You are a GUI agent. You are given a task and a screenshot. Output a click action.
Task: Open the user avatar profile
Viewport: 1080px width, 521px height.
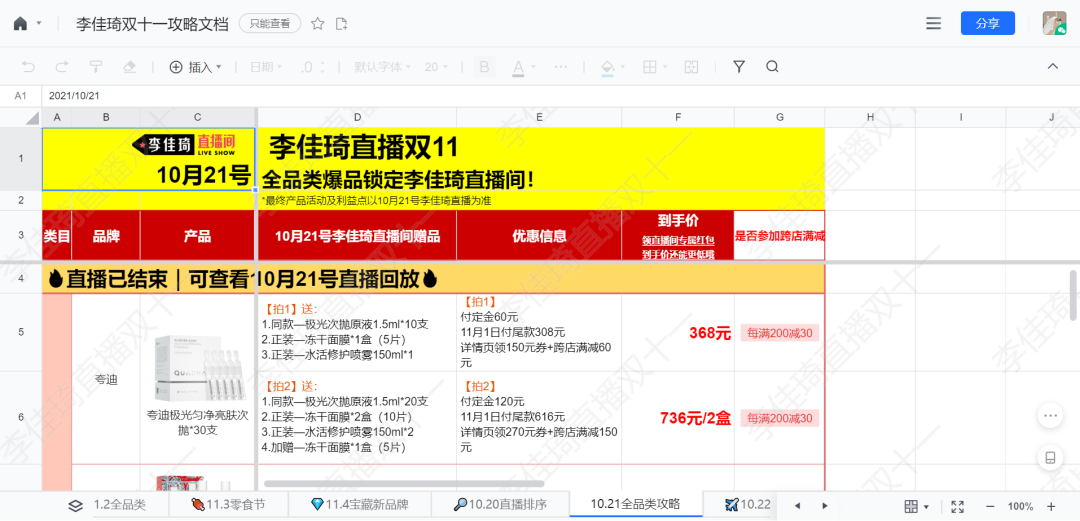click(x=1054, y=23)
